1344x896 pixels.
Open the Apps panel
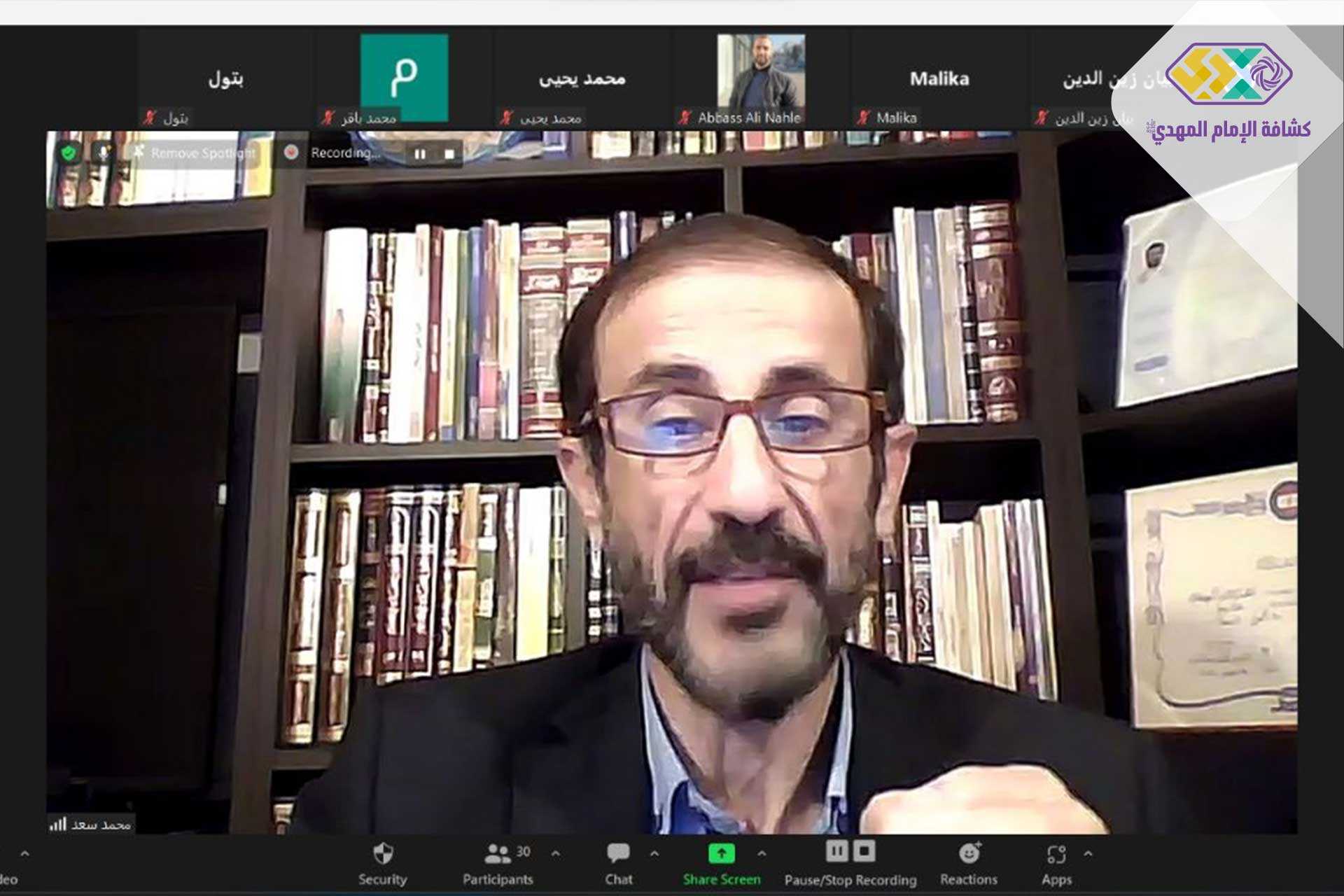tap(1056, 854)
